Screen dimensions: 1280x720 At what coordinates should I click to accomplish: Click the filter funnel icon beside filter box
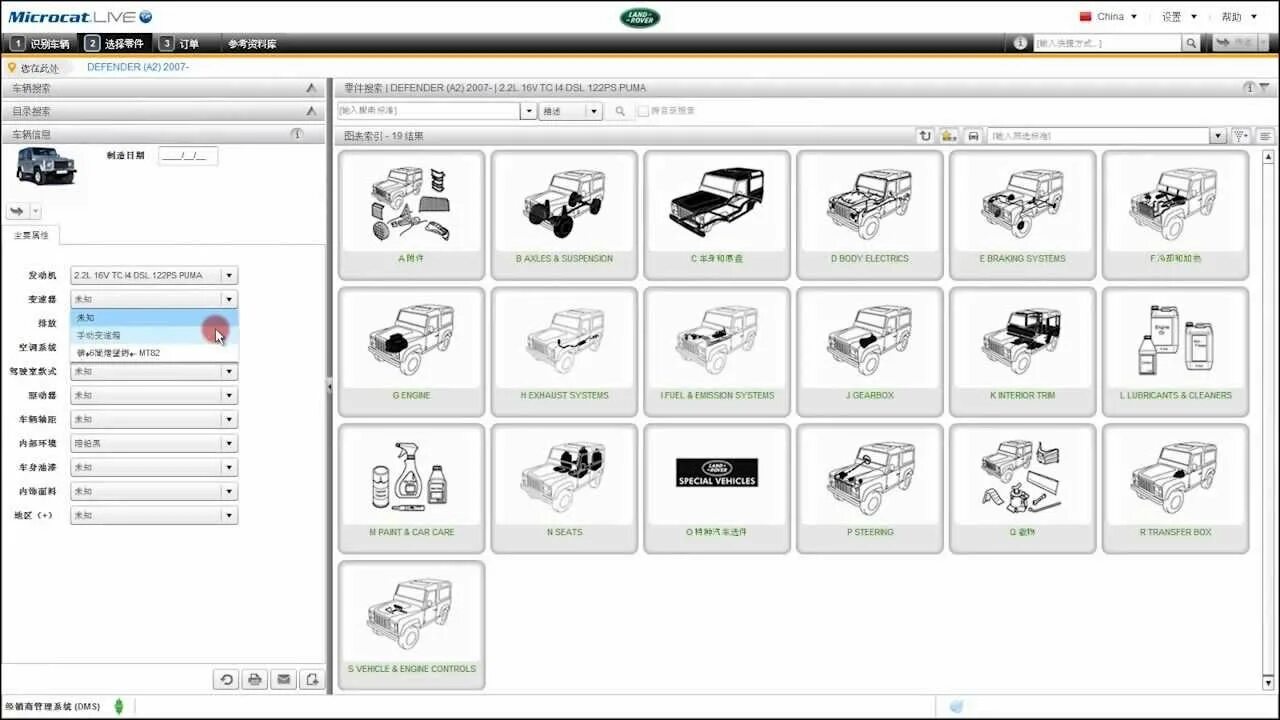pyautogui.click(x=1241, y=136)
